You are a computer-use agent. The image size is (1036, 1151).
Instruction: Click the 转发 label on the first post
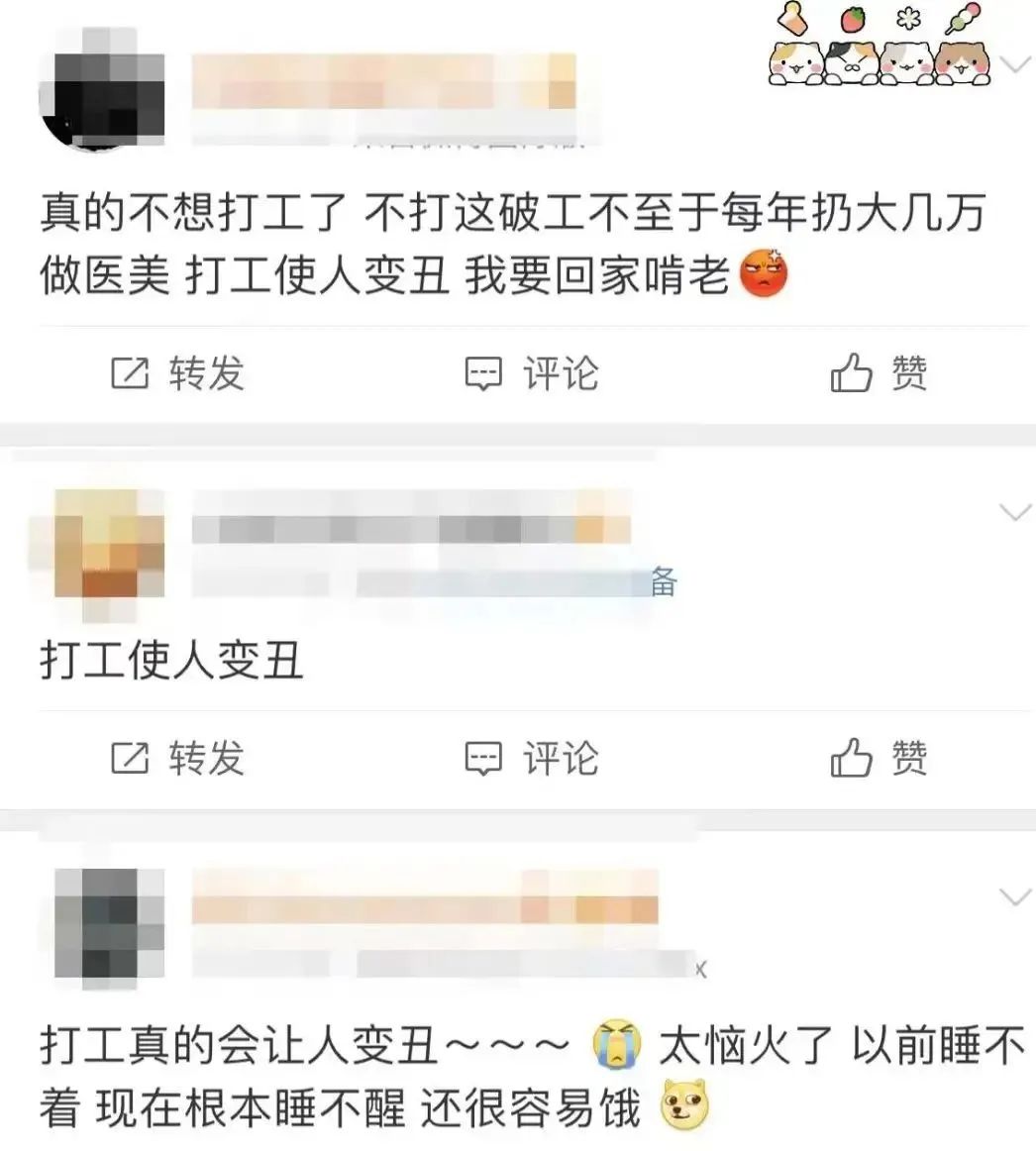(206, 372)
